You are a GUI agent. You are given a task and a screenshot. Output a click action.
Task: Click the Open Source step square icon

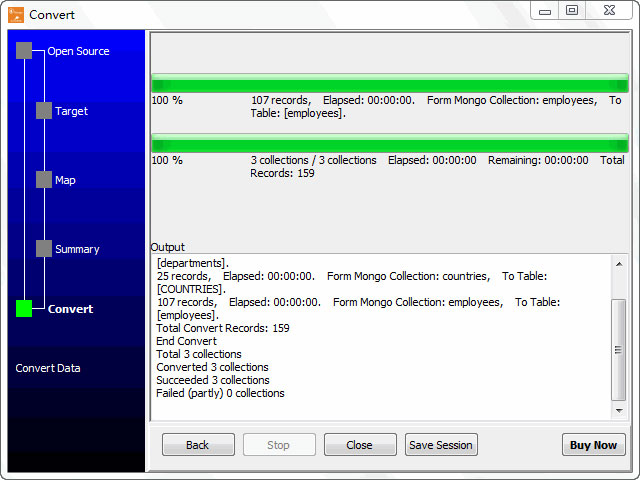(x=24, y=51)
